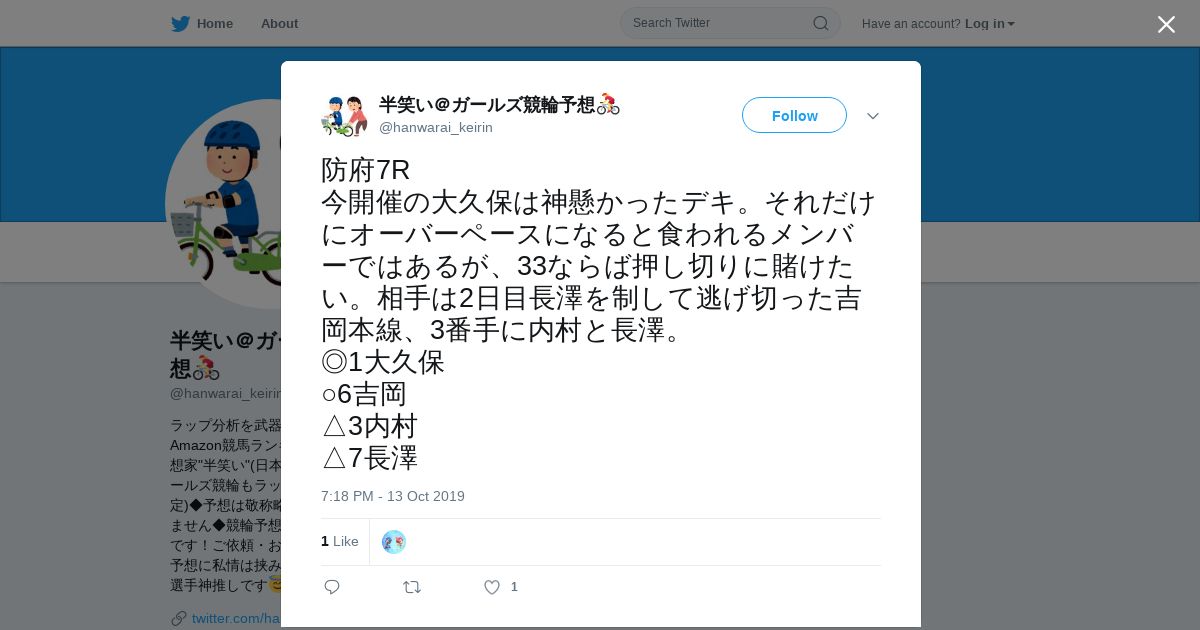Close the tweet overlay with X
Screen dimensions: 1200x630
point(1166,24)
